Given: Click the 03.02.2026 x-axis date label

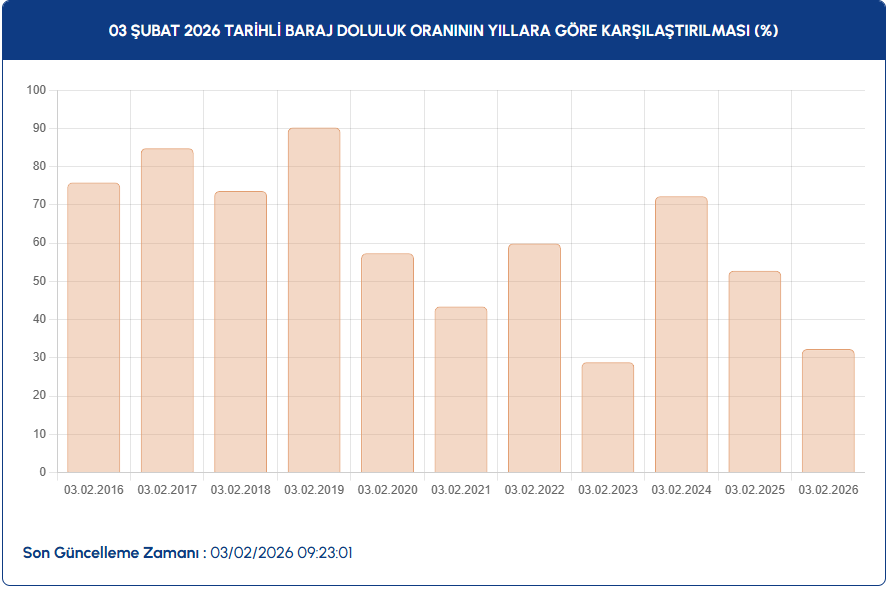Looking at the screenshot, I should [x=828, y=490].
